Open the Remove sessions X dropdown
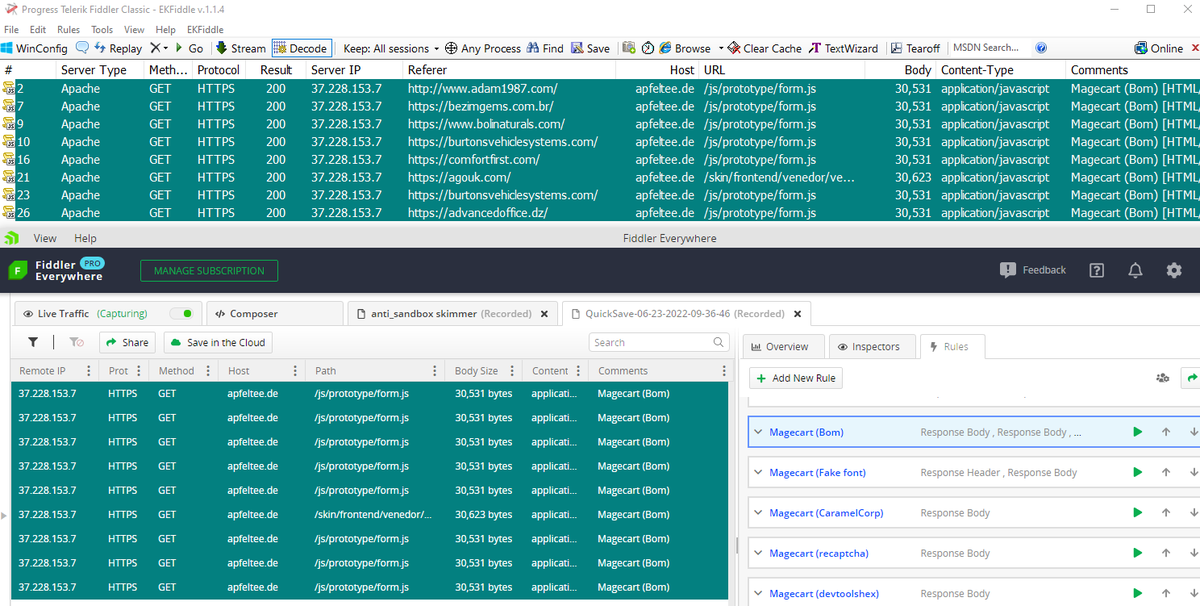 [x=160, y=48]
